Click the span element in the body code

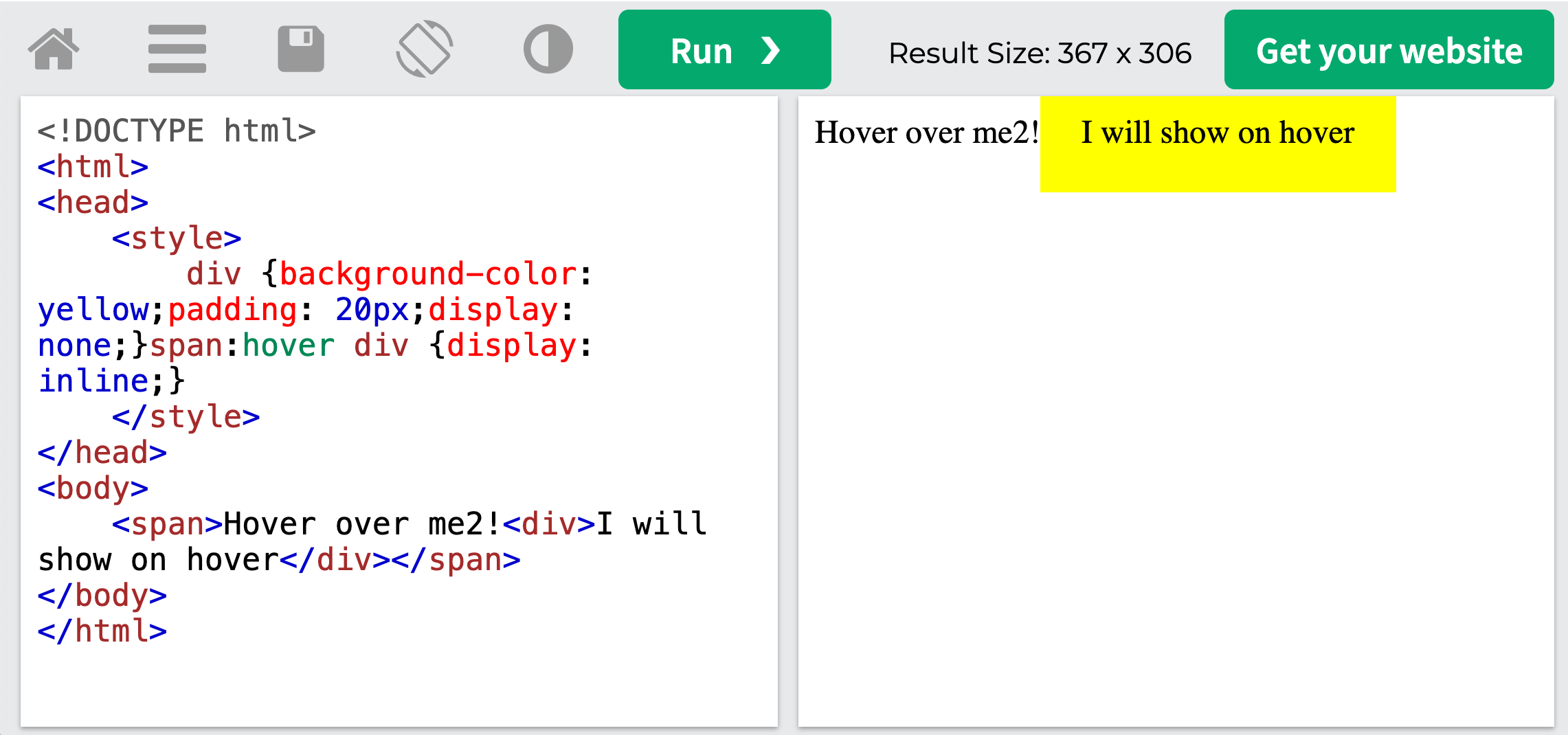pos(166,523)
